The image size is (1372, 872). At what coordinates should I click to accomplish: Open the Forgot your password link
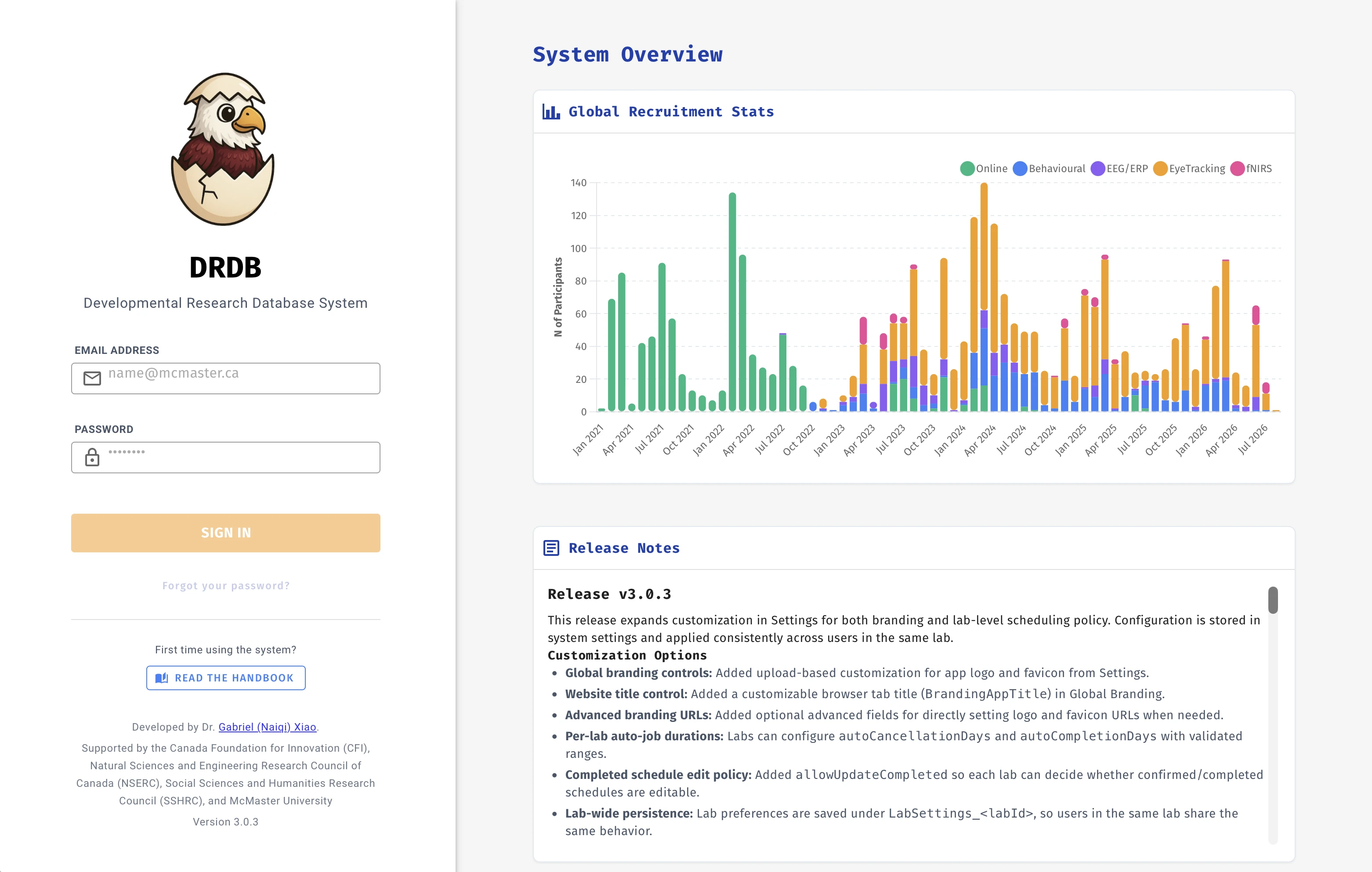coord(226,586)
